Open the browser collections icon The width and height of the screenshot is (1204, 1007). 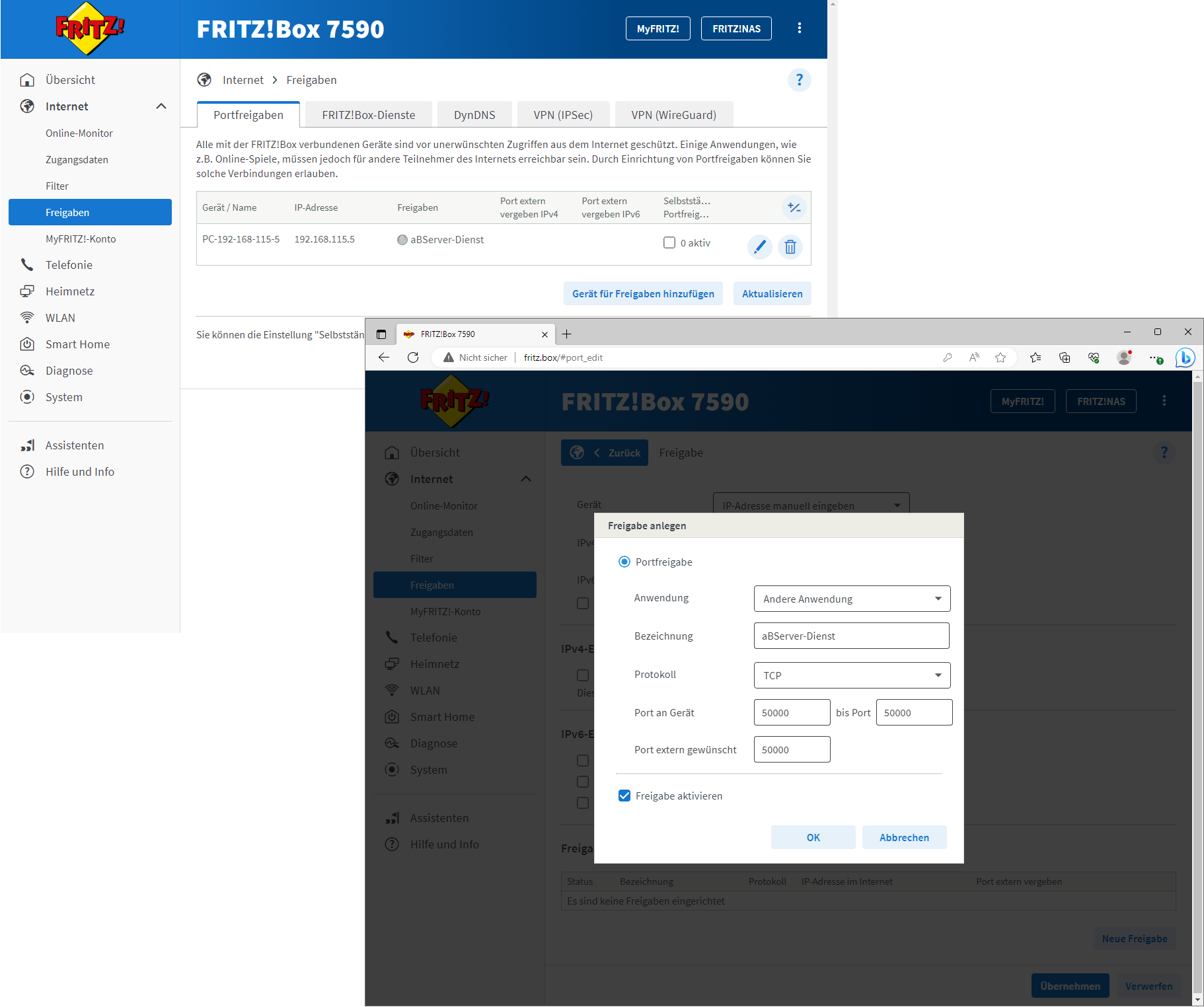click(x=1065, y=357)
